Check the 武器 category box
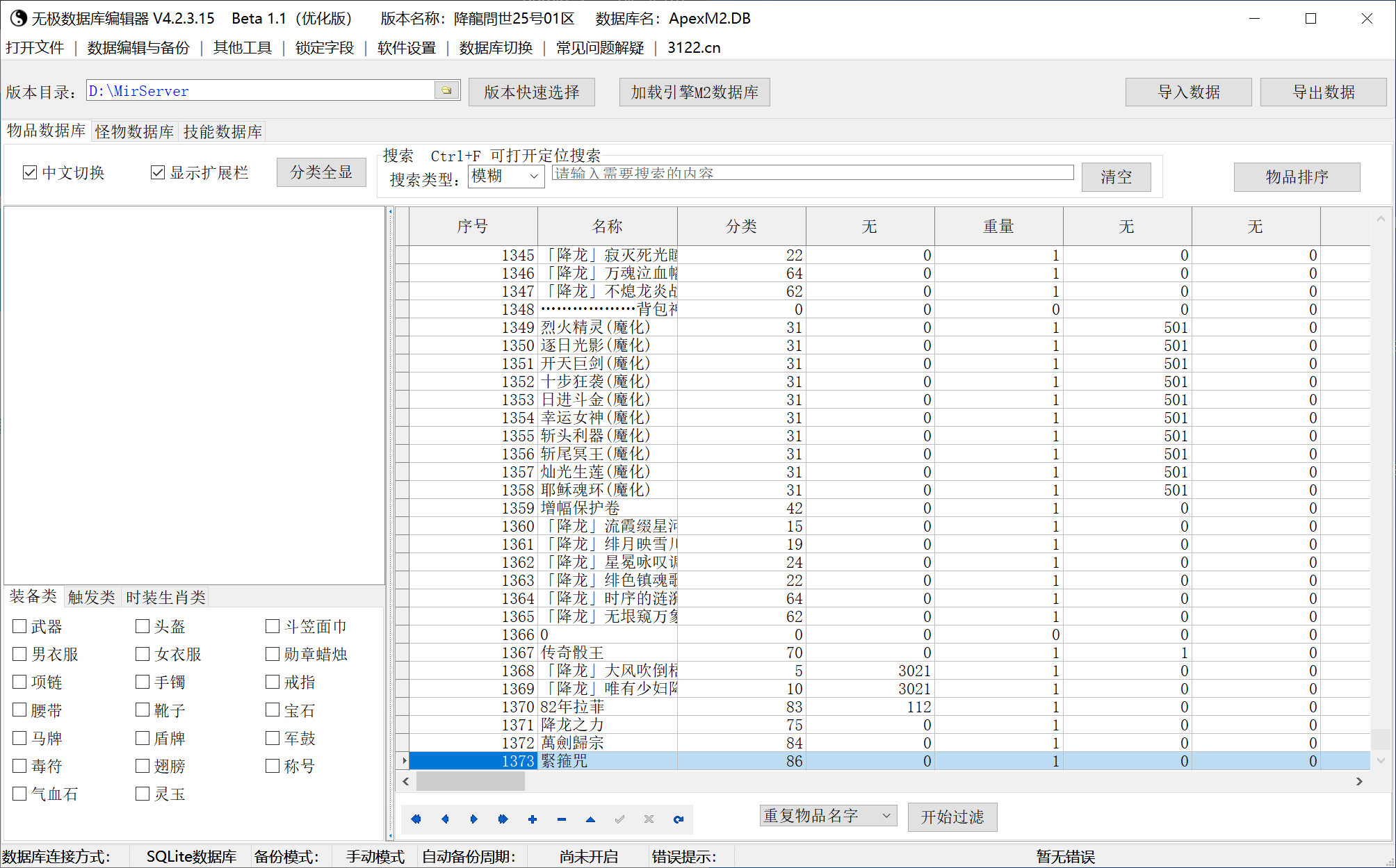Image resolution: width=1396 pixels, height=868 pixels. point(19,626)
